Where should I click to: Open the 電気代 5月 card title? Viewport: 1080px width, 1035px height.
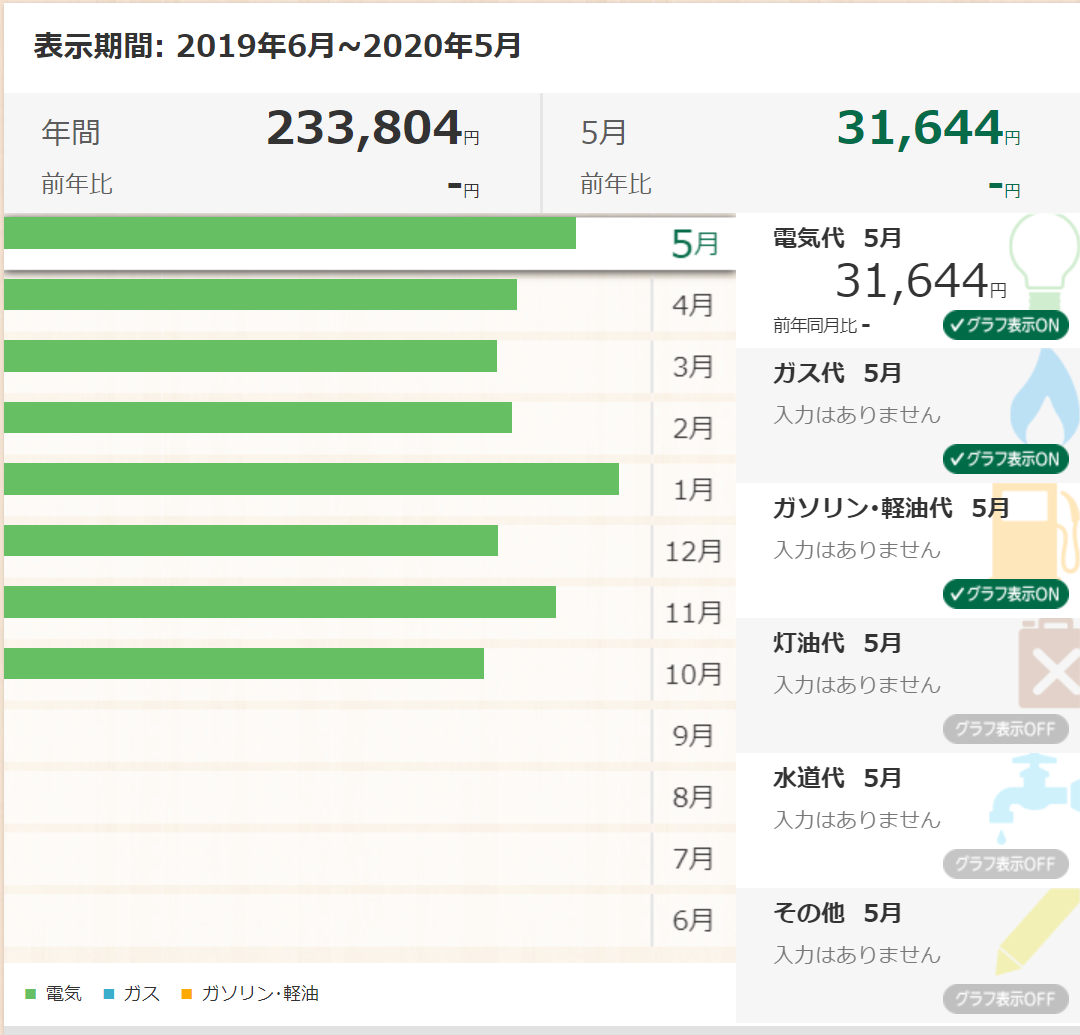(x=837, y=238)
